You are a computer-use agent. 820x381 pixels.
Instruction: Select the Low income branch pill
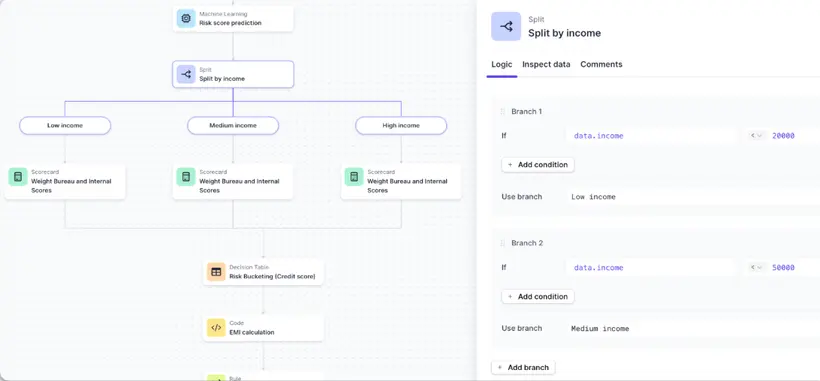[x=65, y=125]
